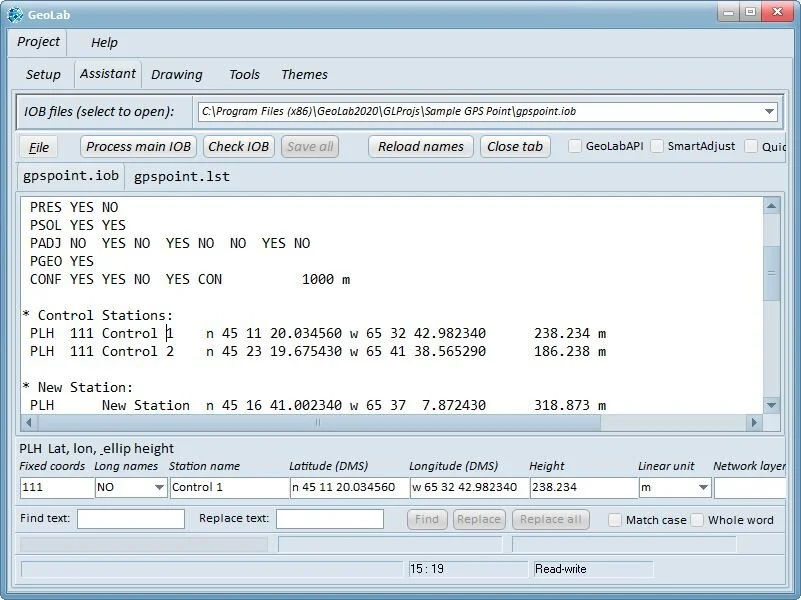Click the 'PGEO YES' line
The width and height of the screenshot is (801, 600).
62,261
